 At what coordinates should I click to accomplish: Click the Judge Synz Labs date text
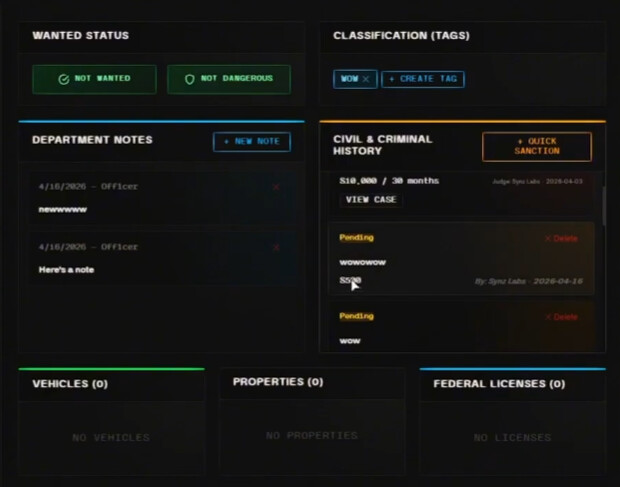[x=537, y=181]
